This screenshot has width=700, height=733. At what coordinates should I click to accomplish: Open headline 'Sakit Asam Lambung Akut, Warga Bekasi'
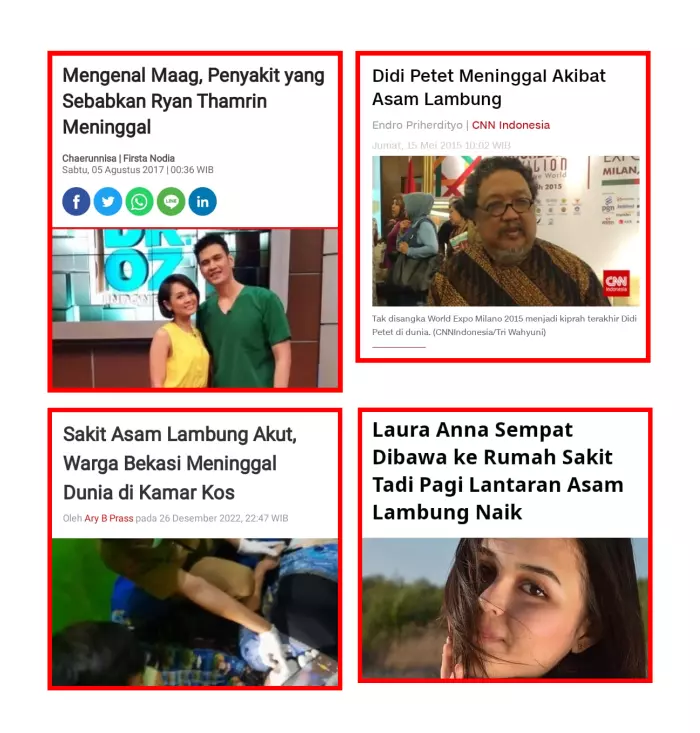pos(180,463)
